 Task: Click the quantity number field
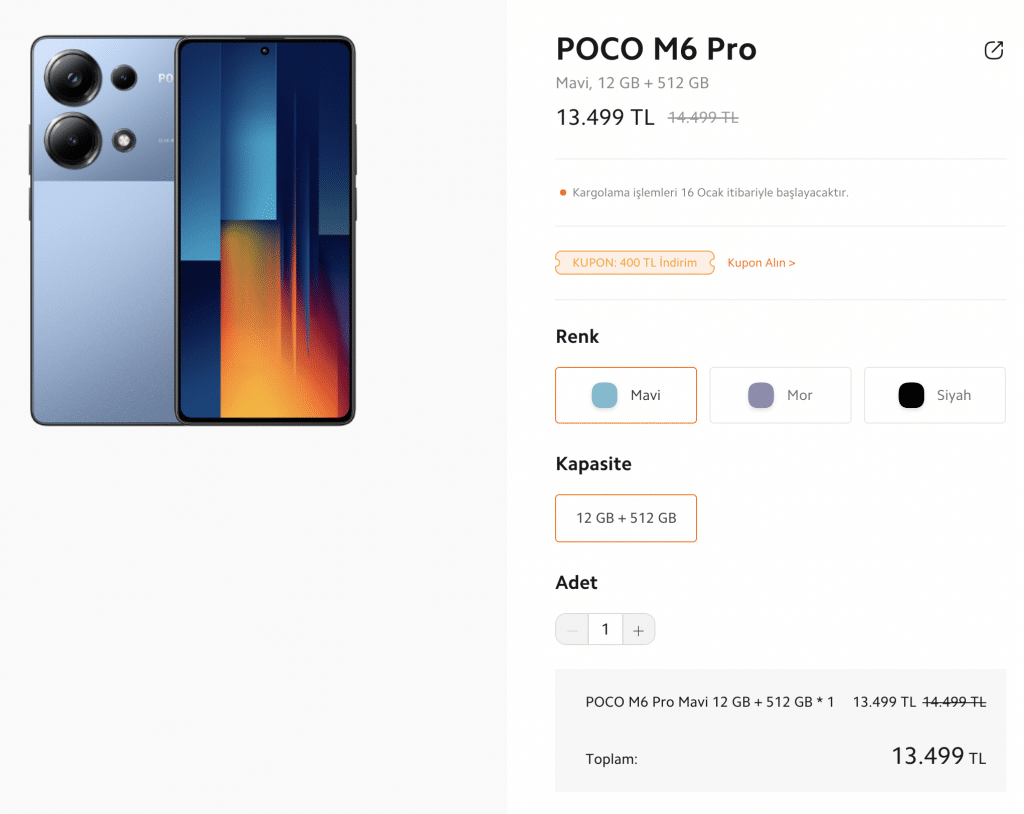(x=605, y=630)
